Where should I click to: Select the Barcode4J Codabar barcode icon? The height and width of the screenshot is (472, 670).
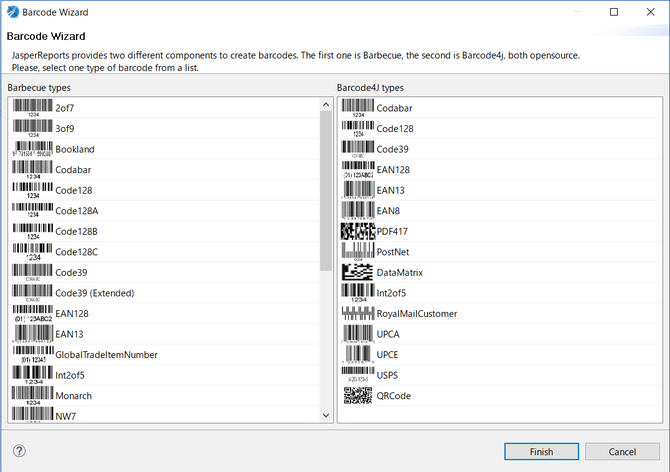pos(358,108)
